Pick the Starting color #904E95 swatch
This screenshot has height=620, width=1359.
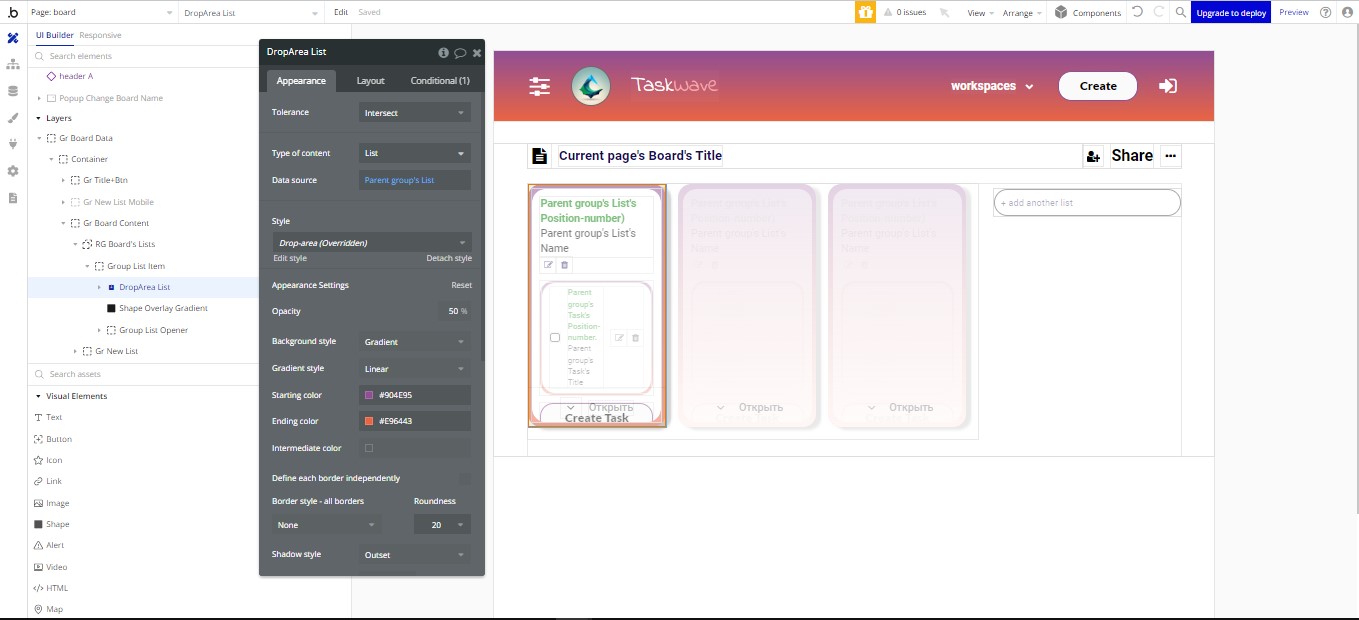[369, 396]
